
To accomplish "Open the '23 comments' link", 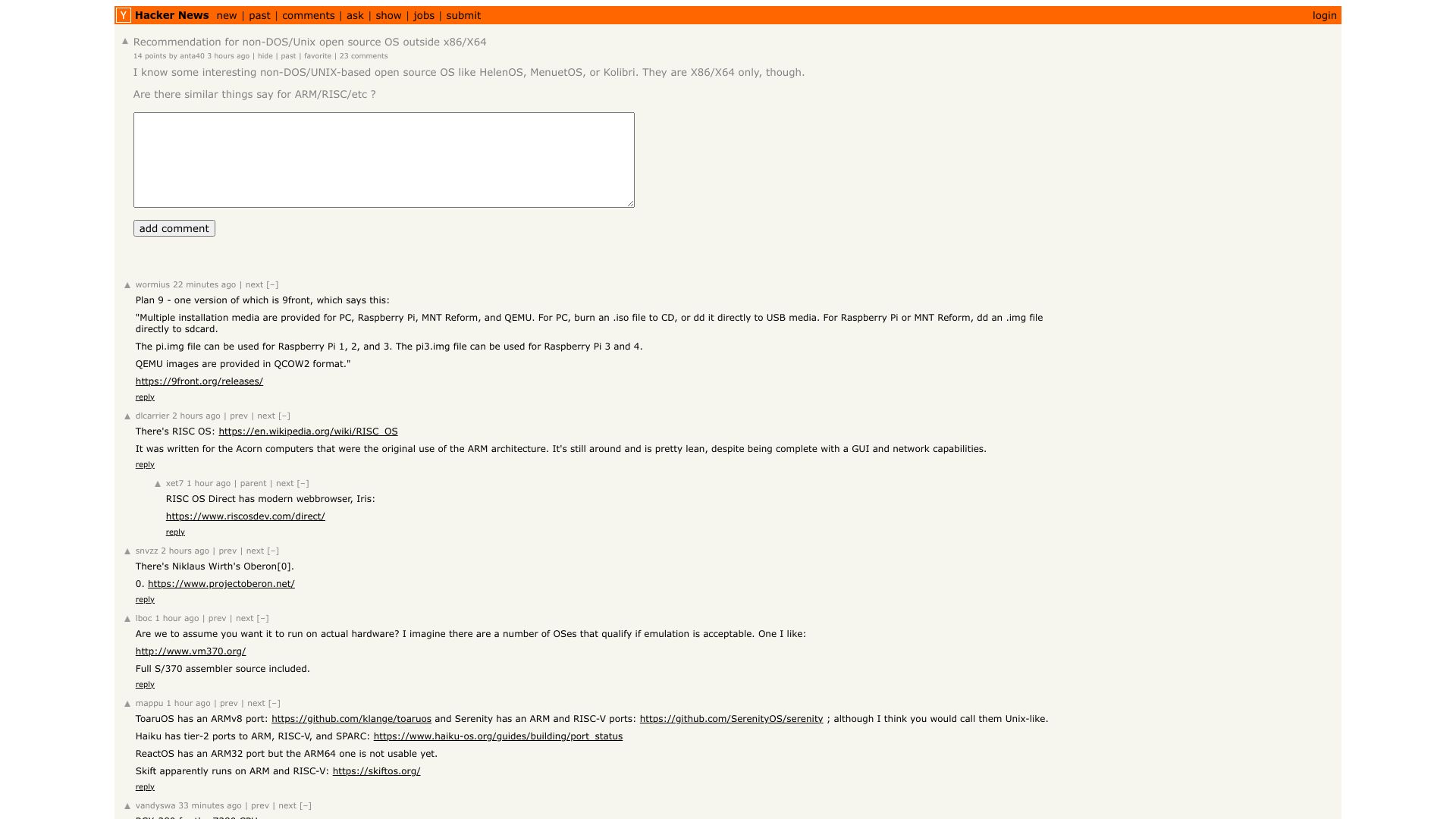I will coord(363,56).
